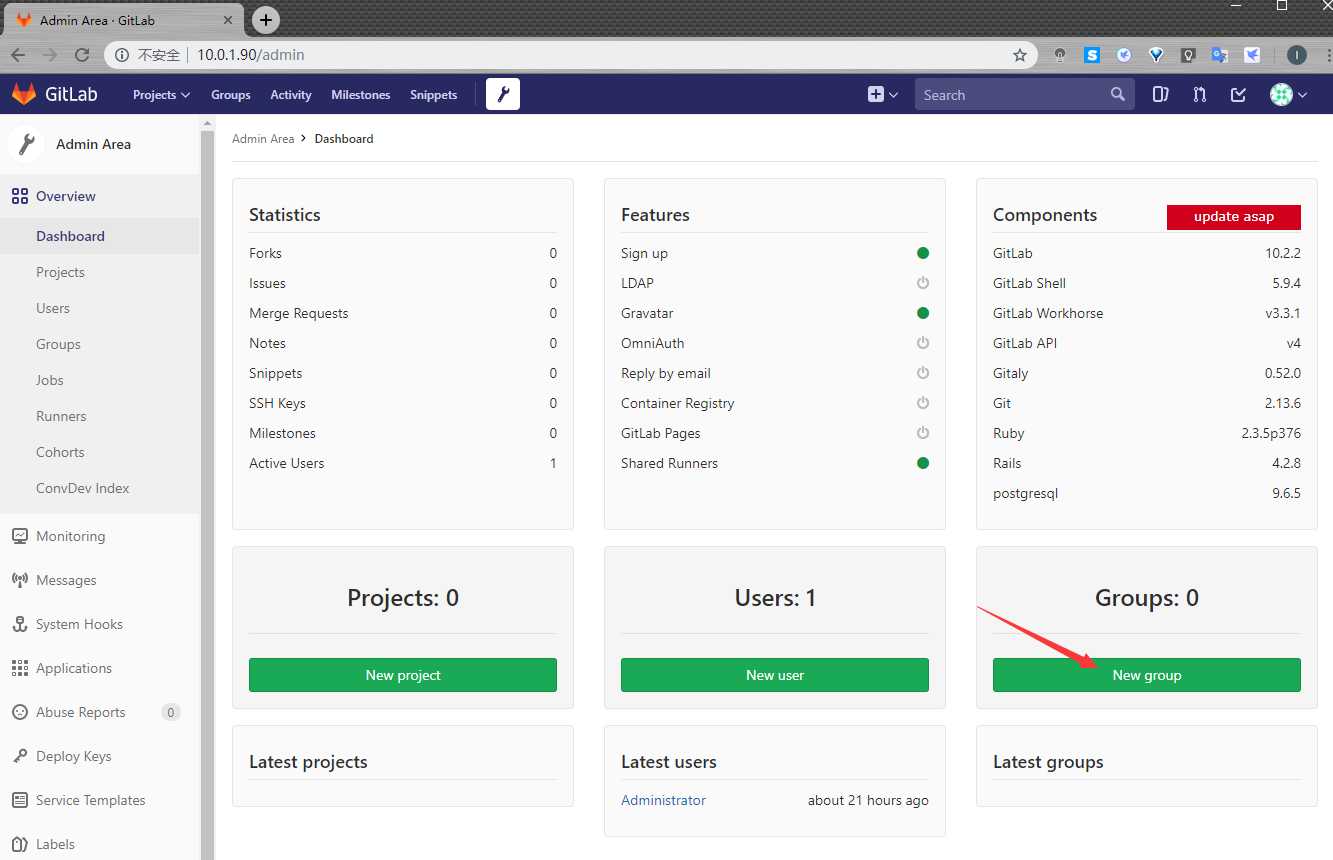Click the red update asap badge
The image size is (1333, 860).
click(x=1234, y=217)
